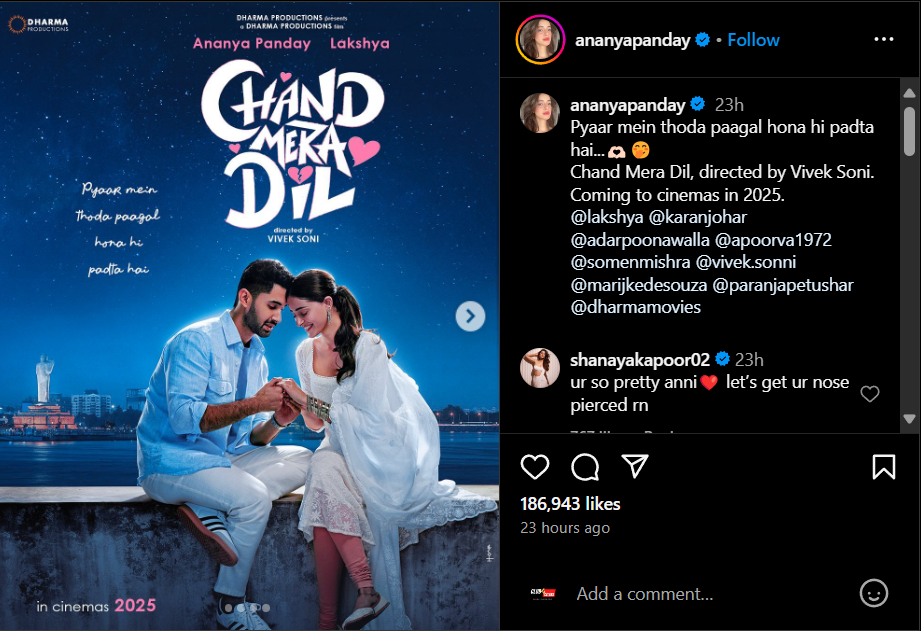Open the @dharmamovies mention link
921x631 pixels.
point(636,307)
